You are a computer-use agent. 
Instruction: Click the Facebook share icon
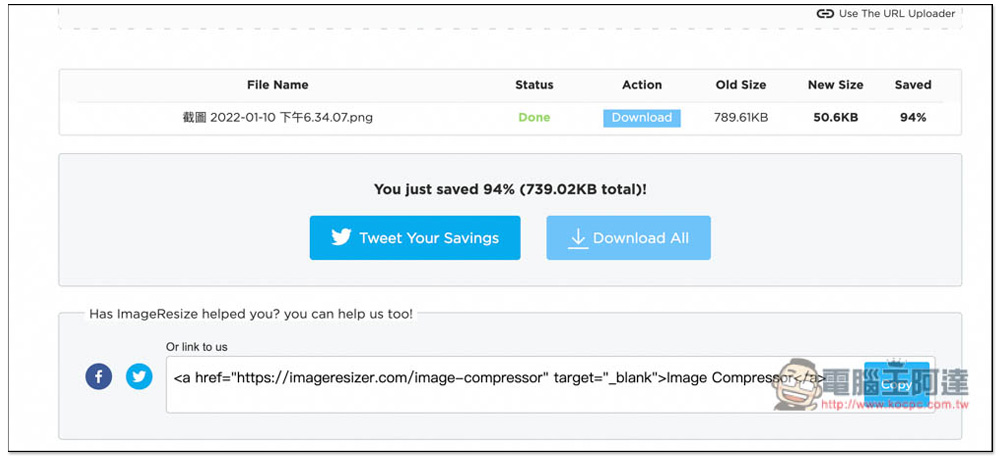click(99, 377)
